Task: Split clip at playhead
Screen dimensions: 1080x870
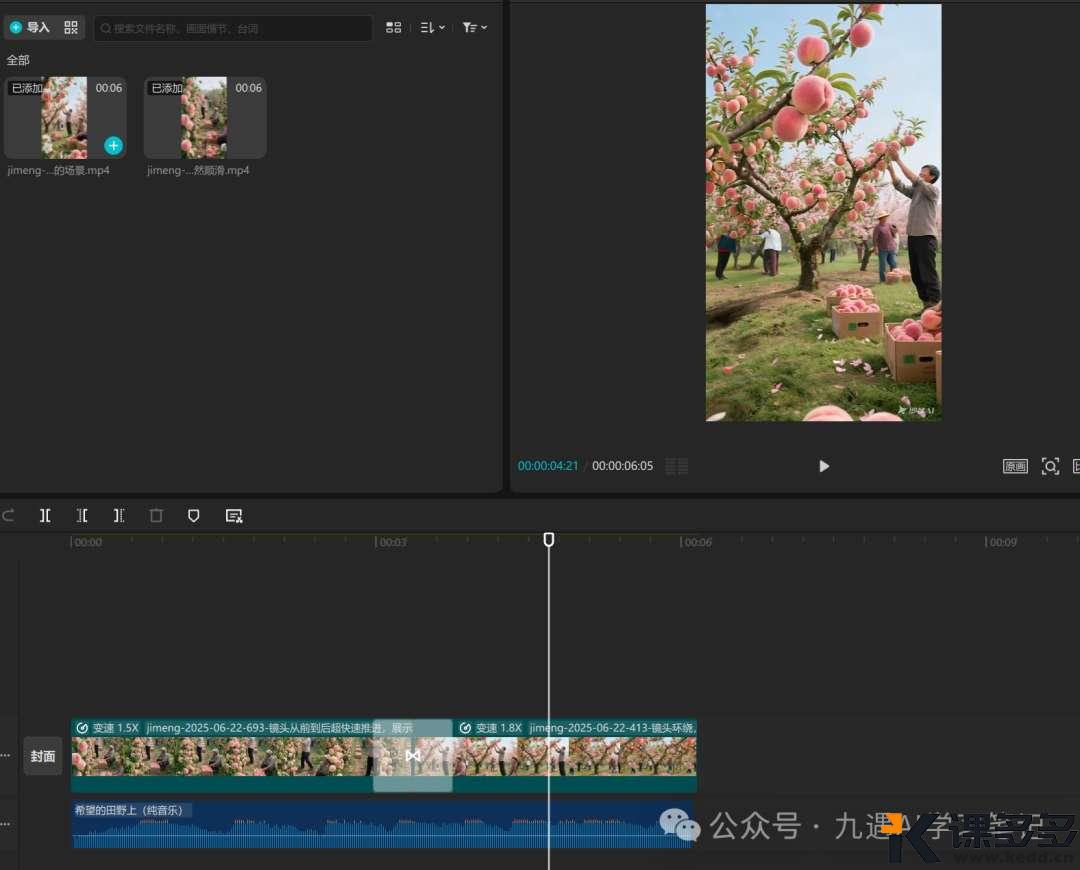Action: pos(45,516)
